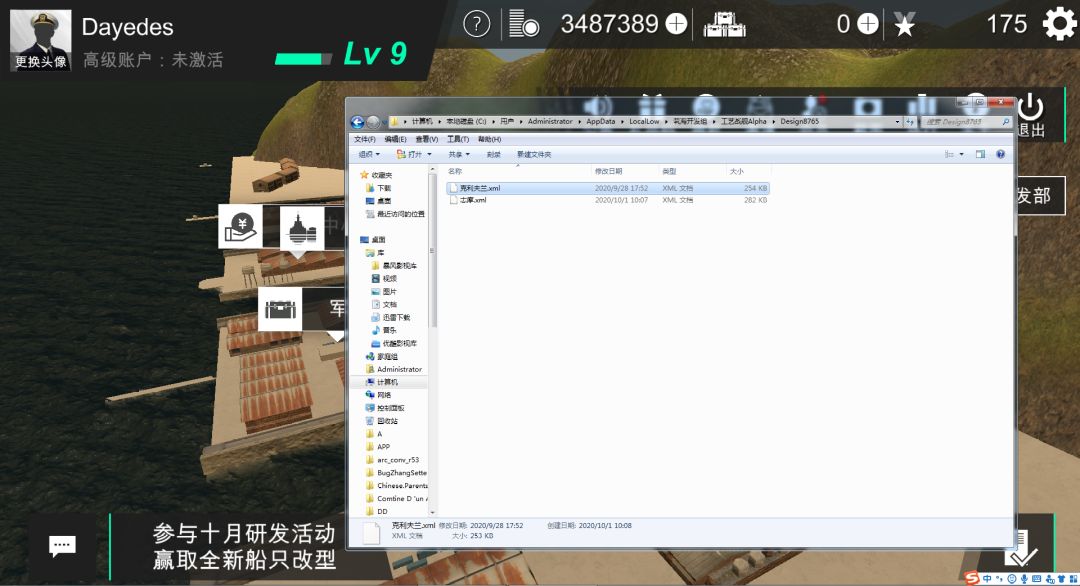Click AppData in the address path
The image size is (1080, 586).
point(601,121)
